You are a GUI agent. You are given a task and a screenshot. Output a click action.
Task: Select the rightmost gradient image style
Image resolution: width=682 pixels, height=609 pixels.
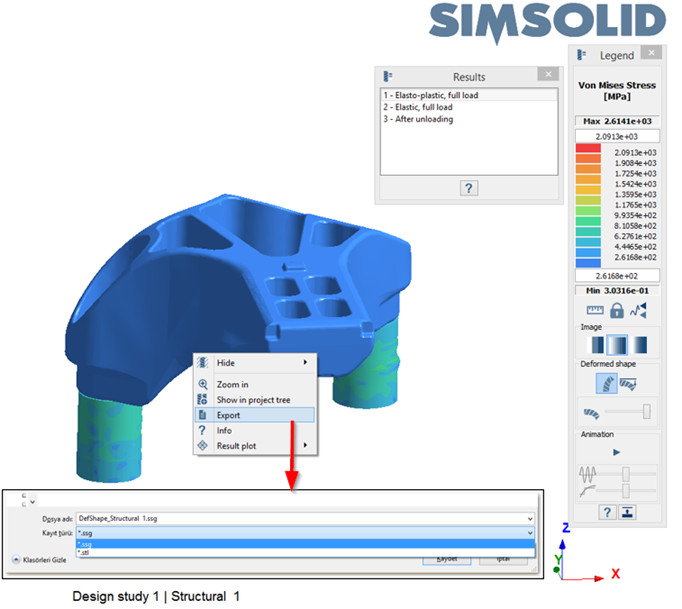(x=639, y=345)
